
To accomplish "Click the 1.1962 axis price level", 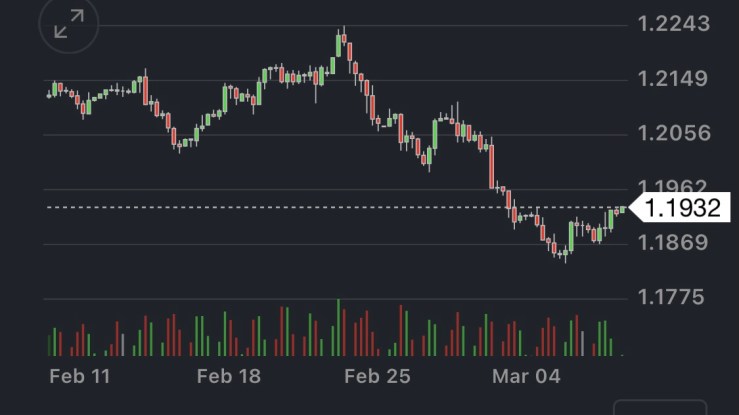I will [x=673, y=187].
